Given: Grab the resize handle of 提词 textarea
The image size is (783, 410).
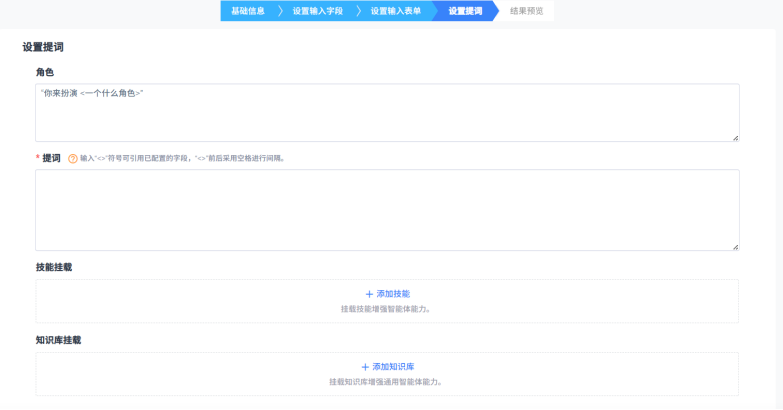Looking at the screenshot, I should coord(736,247).
